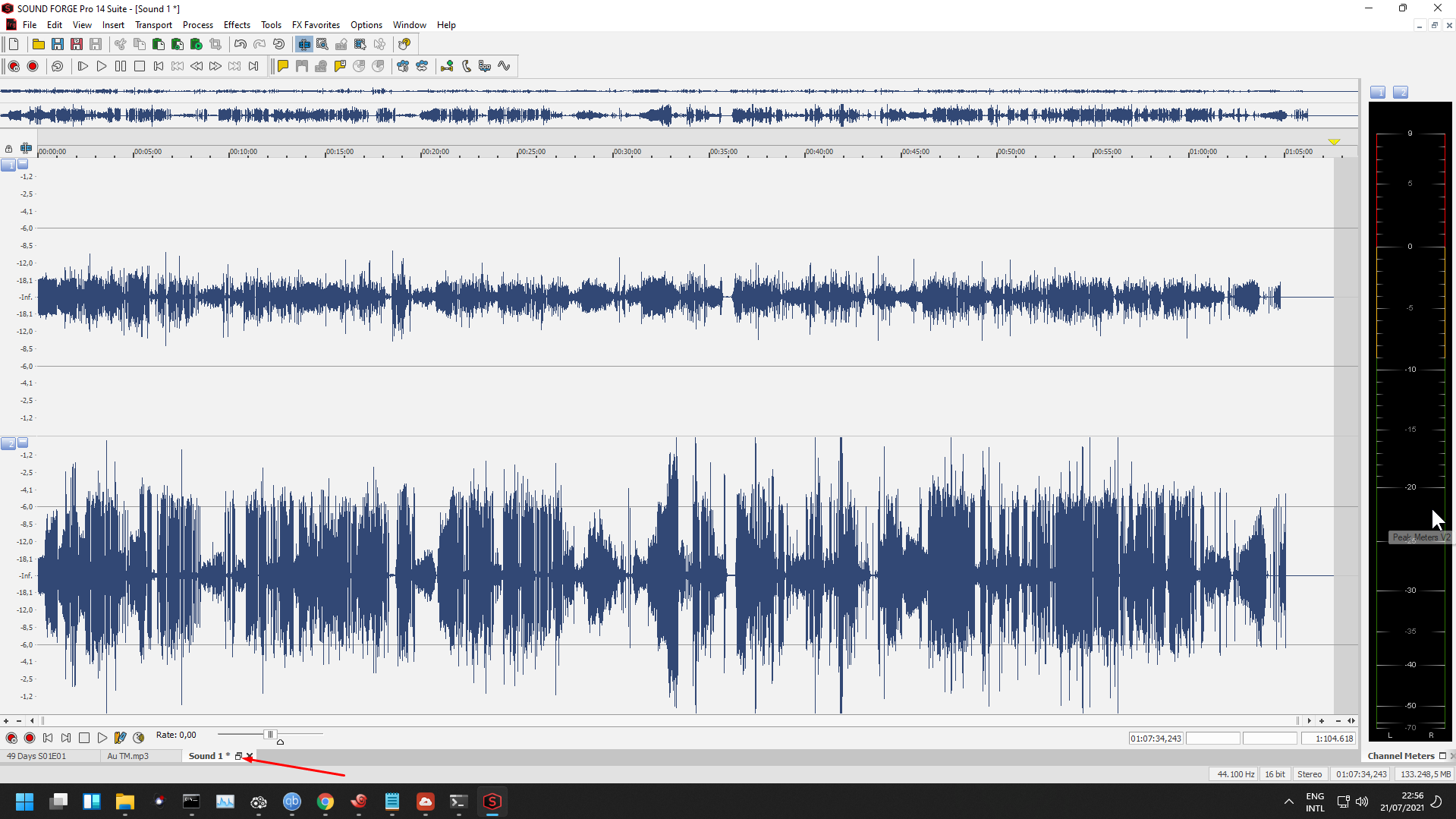
Task: Zoom out time with bottom-right minus
Action: [1338, 721]
